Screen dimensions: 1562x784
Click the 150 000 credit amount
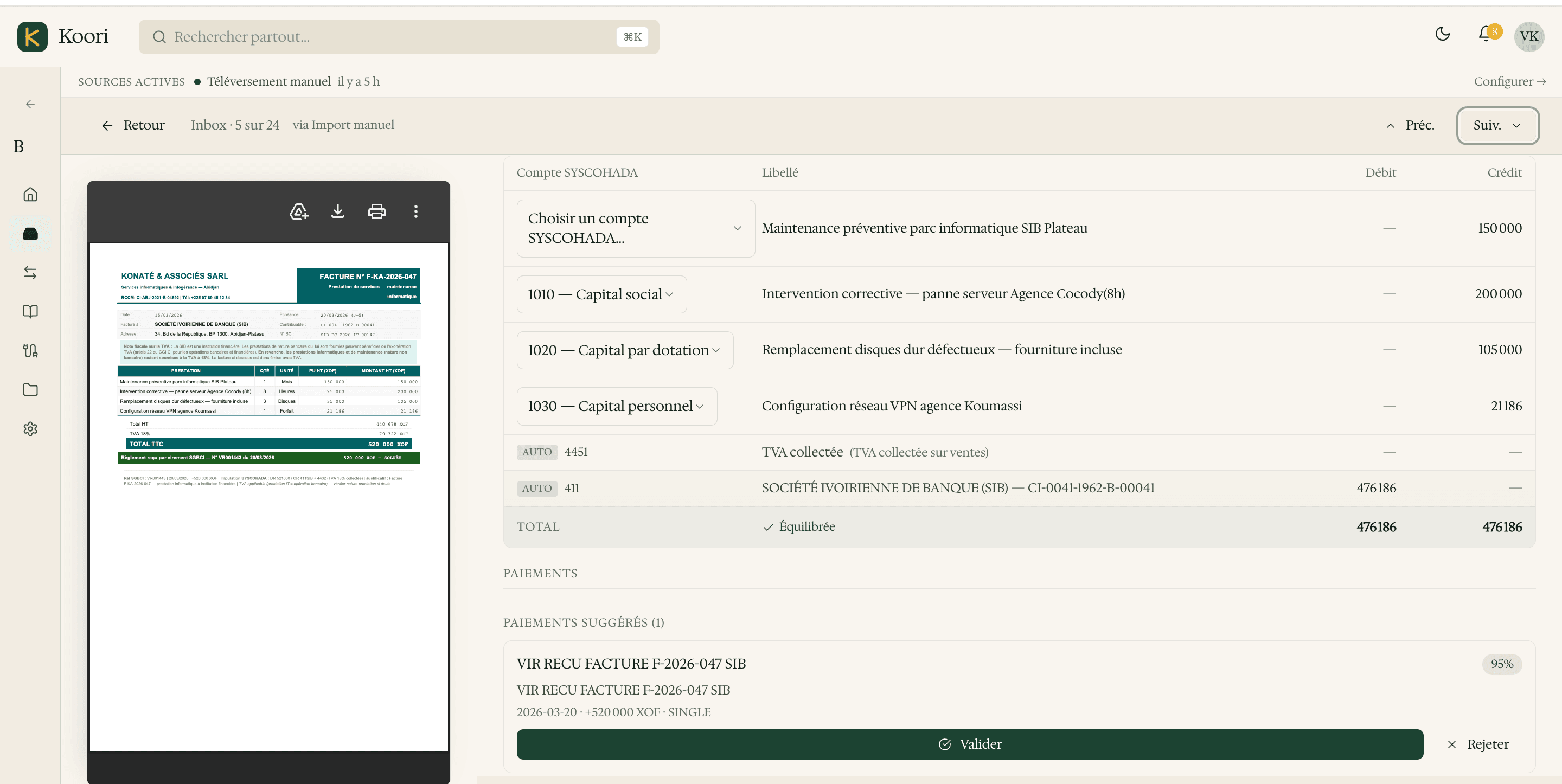point(1500,228)
